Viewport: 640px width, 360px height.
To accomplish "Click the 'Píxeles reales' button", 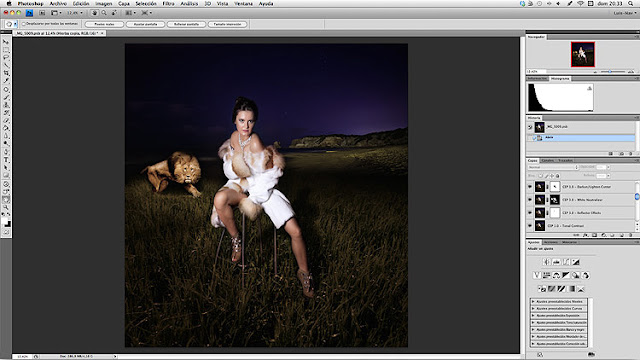I will pyautogui.click(x=104, y=24).
